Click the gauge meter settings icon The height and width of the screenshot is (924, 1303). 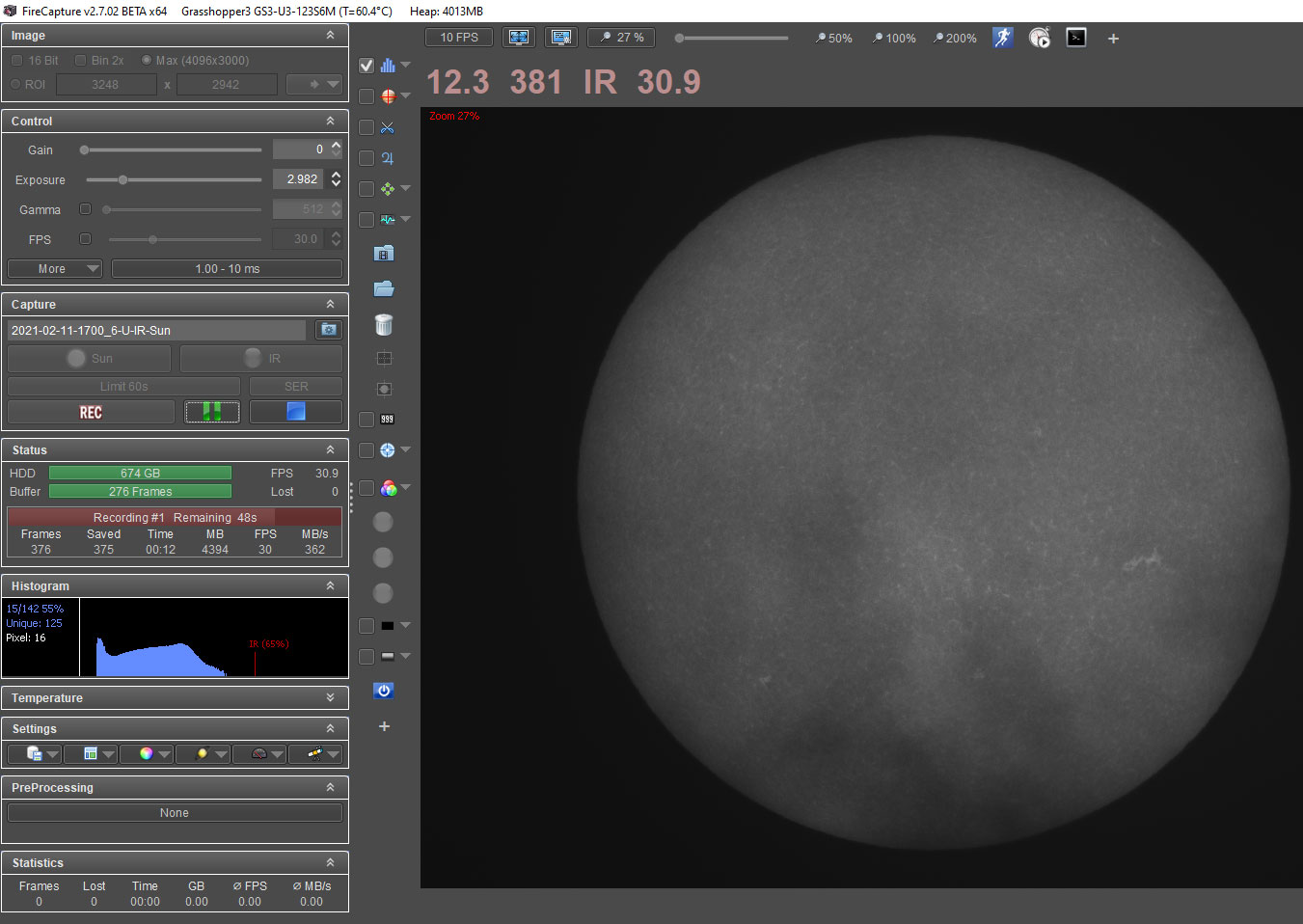point(258,754)
